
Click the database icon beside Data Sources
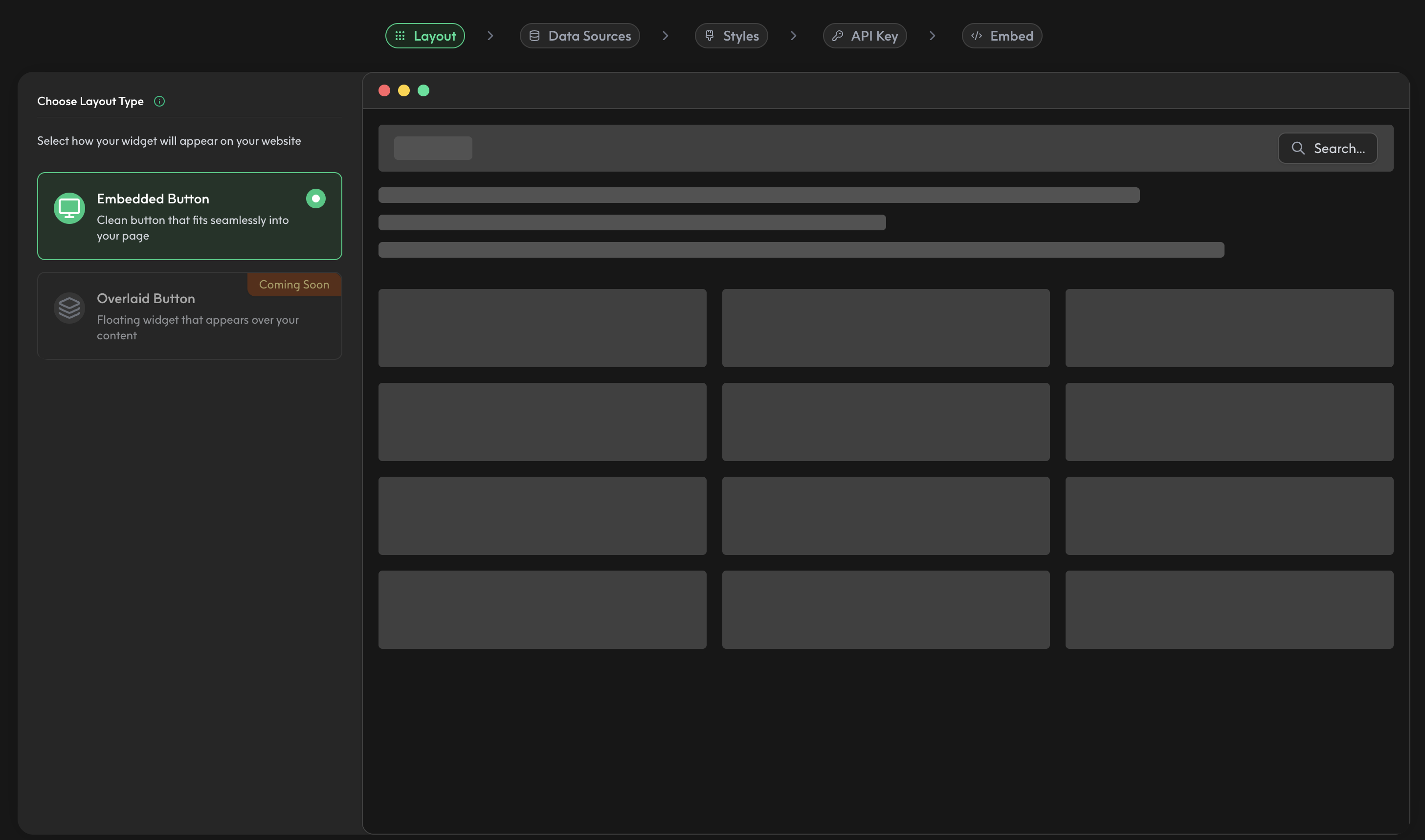pyautogui.click(x=534, y=35)
